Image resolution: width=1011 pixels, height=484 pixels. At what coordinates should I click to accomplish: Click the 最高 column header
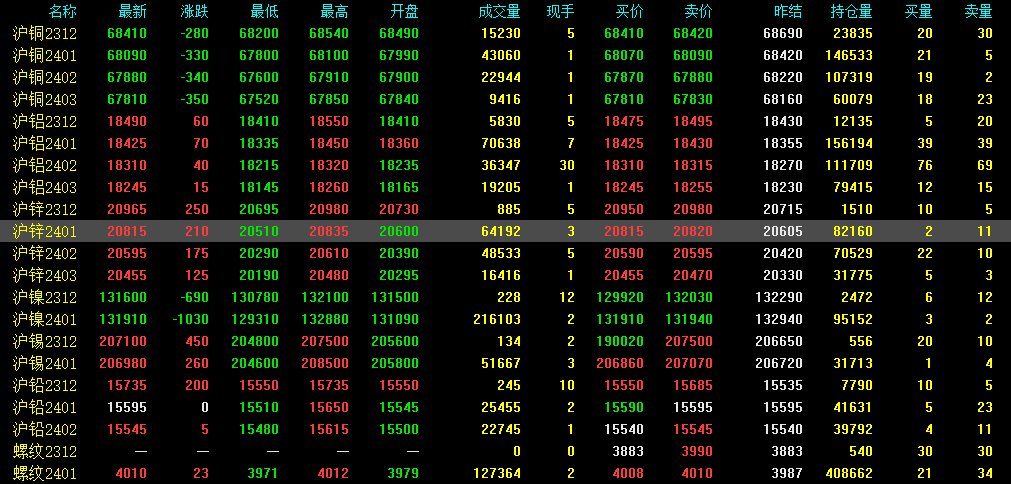pyautogui.click(x=335, y=11)
